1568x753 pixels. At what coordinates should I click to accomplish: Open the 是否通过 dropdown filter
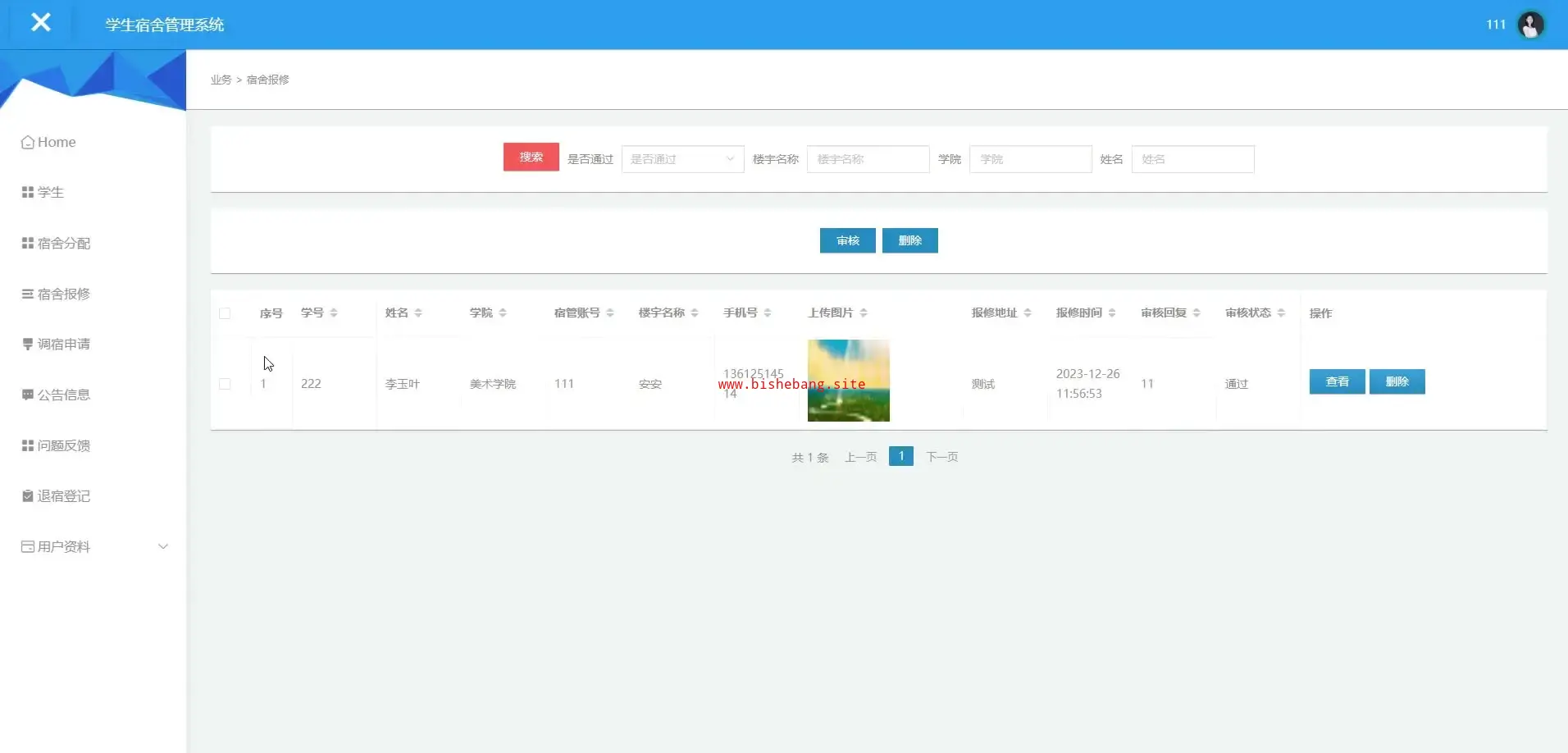(682, 159)
